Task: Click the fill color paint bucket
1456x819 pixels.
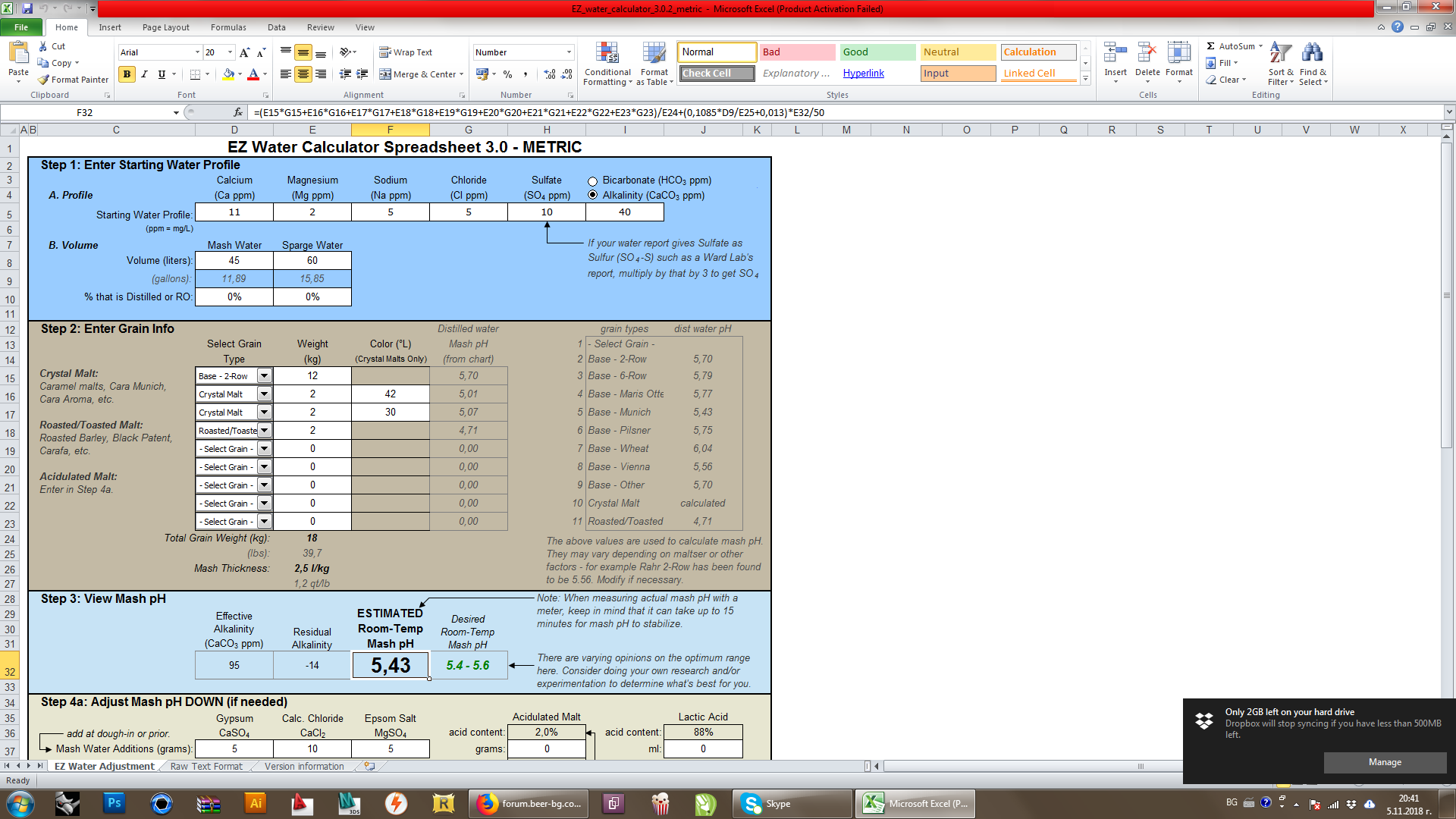Action: coord(228,74)
